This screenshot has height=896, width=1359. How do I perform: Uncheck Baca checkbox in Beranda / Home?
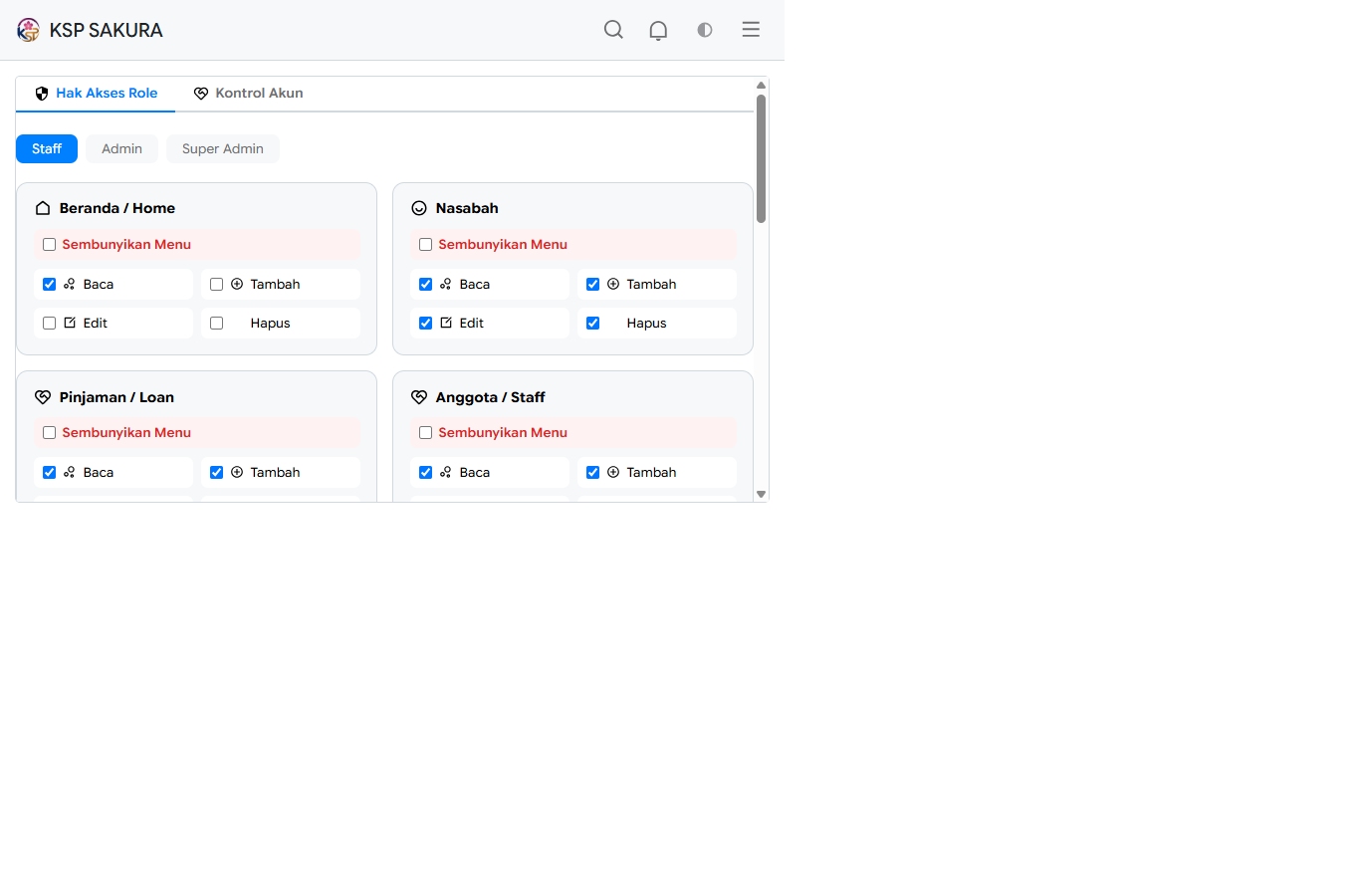click(x=49, y=284)
